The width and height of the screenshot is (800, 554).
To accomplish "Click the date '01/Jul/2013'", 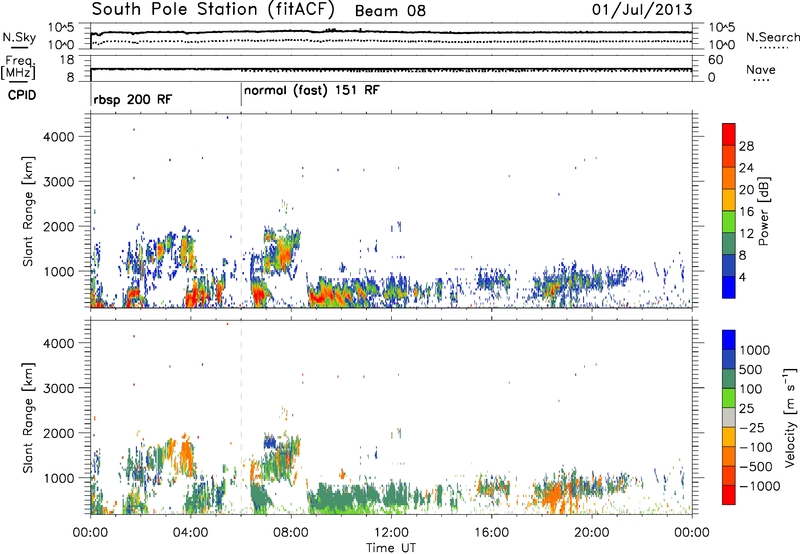I will point(642,10).
